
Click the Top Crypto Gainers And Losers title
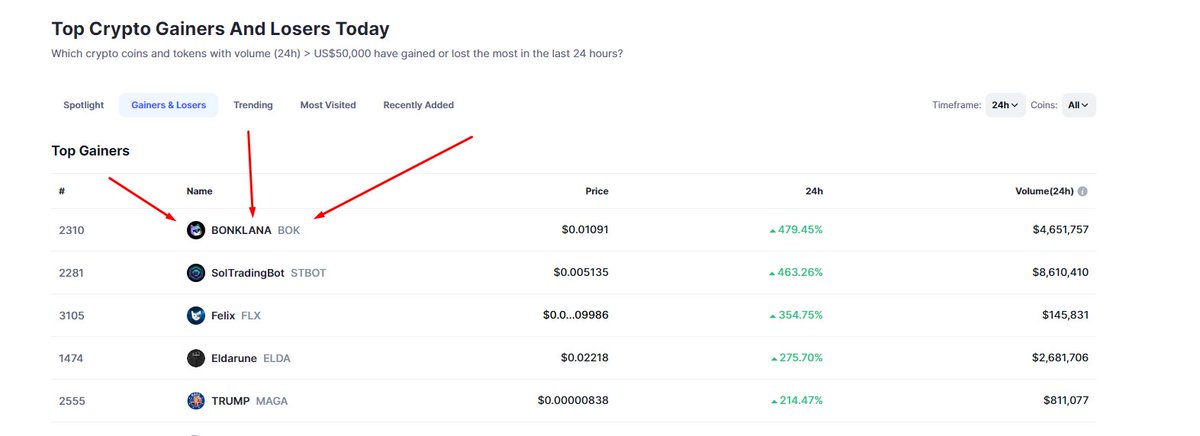(220, 29)
